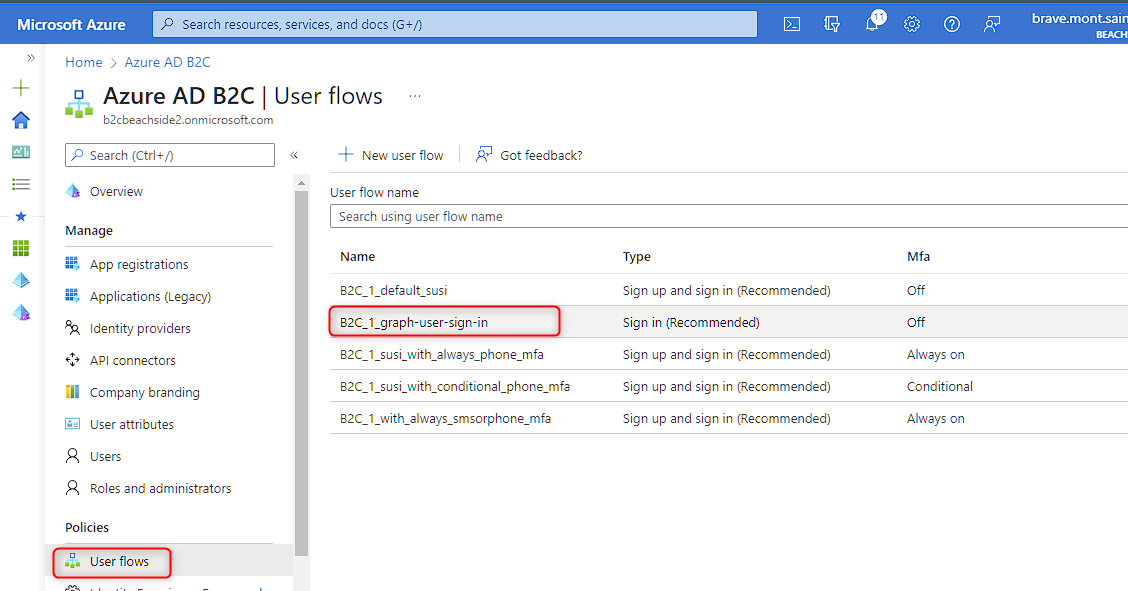Viewport: 1128px width, 591px height.
Task: Open B2C_1_susi_with_always_phone_mfa user flow
Action: tap(442, 354)
